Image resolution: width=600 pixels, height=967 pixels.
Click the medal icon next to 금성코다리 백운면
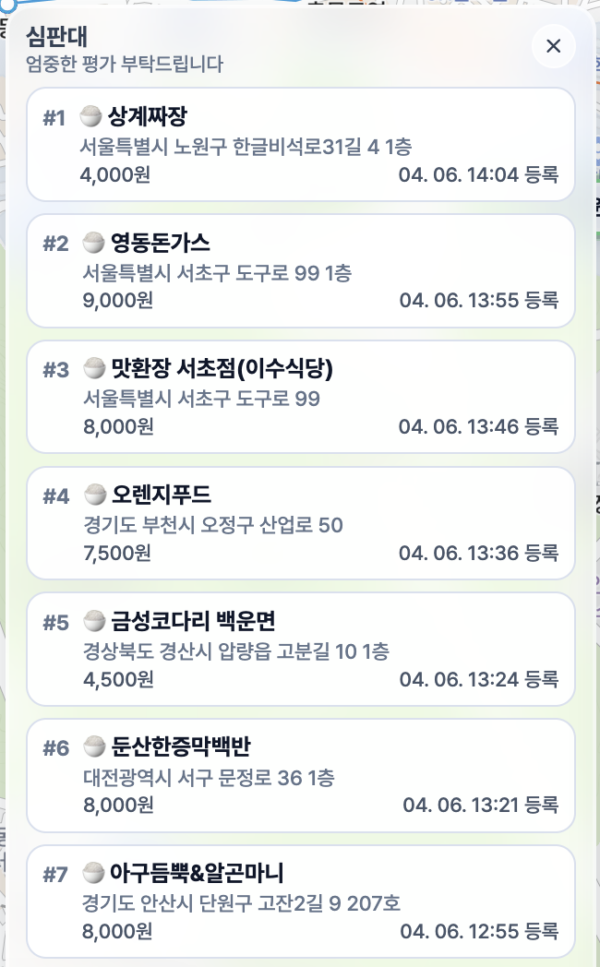pos(92,621)
